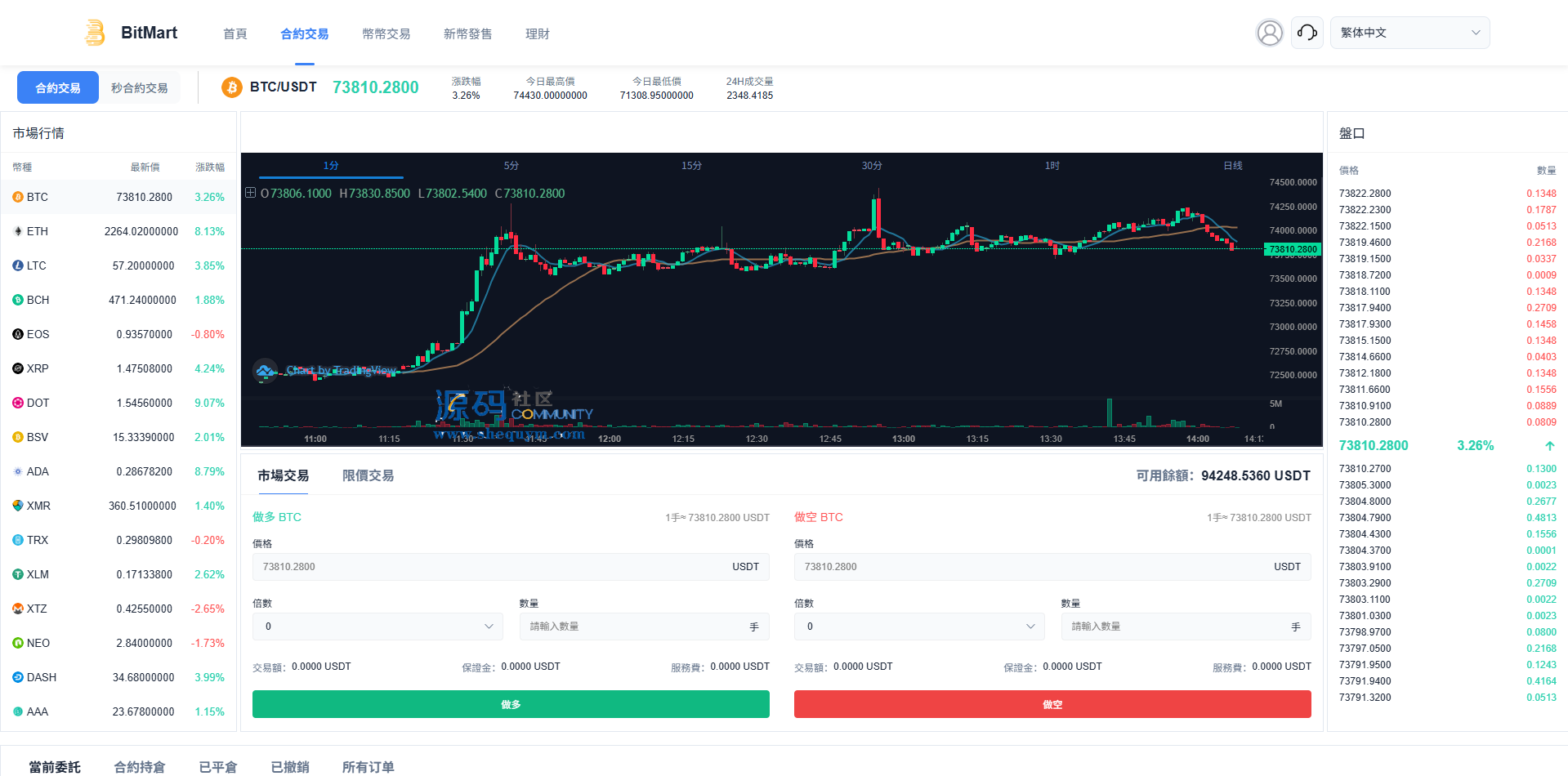This screenshot has height=776, width=1568.
Task: Switch to 秒合約交易 mode
Action: 140,88
